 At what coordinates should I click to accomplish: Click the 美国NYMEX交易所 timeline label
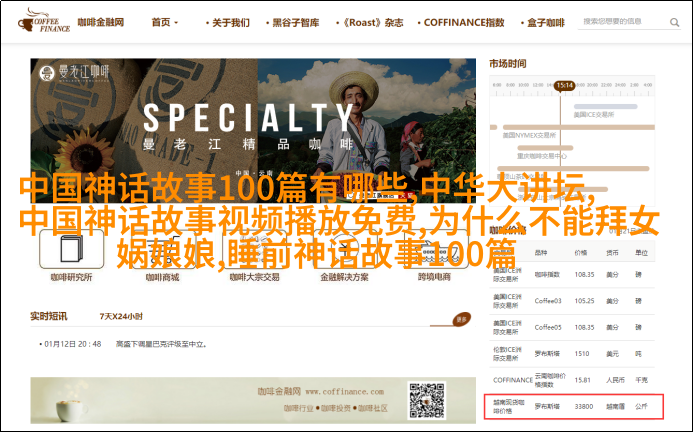click(x=529, y=135)
